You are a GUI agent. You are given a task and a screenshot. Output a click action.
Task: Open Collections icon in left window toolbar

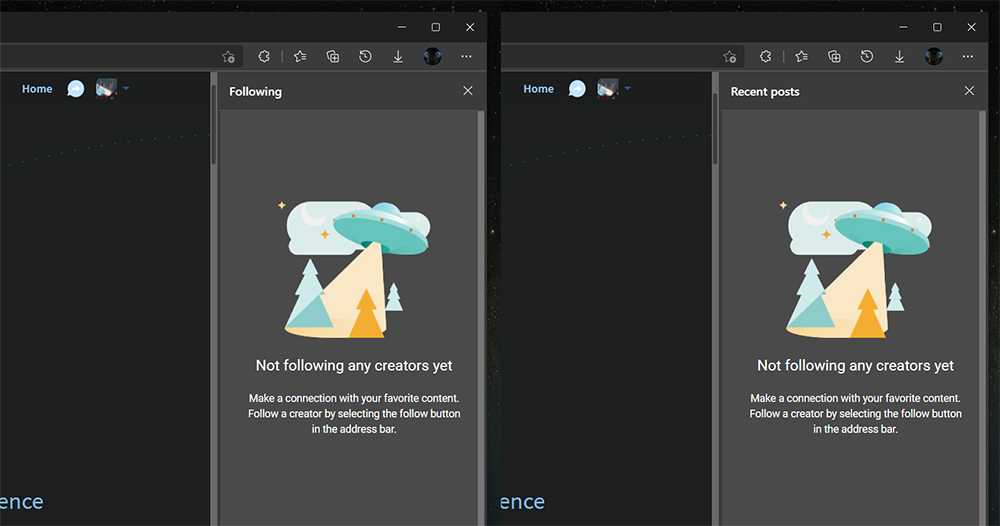pyautogui.click(x=333, y=56)
